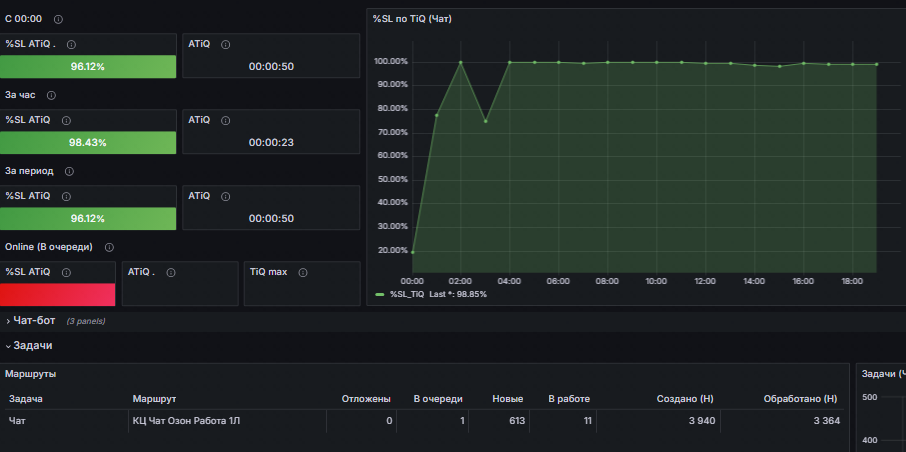Screen dimensions: 906x452
Task: Click info icon of %SL ATiQ panel under За период
Action: coord(66,197)
